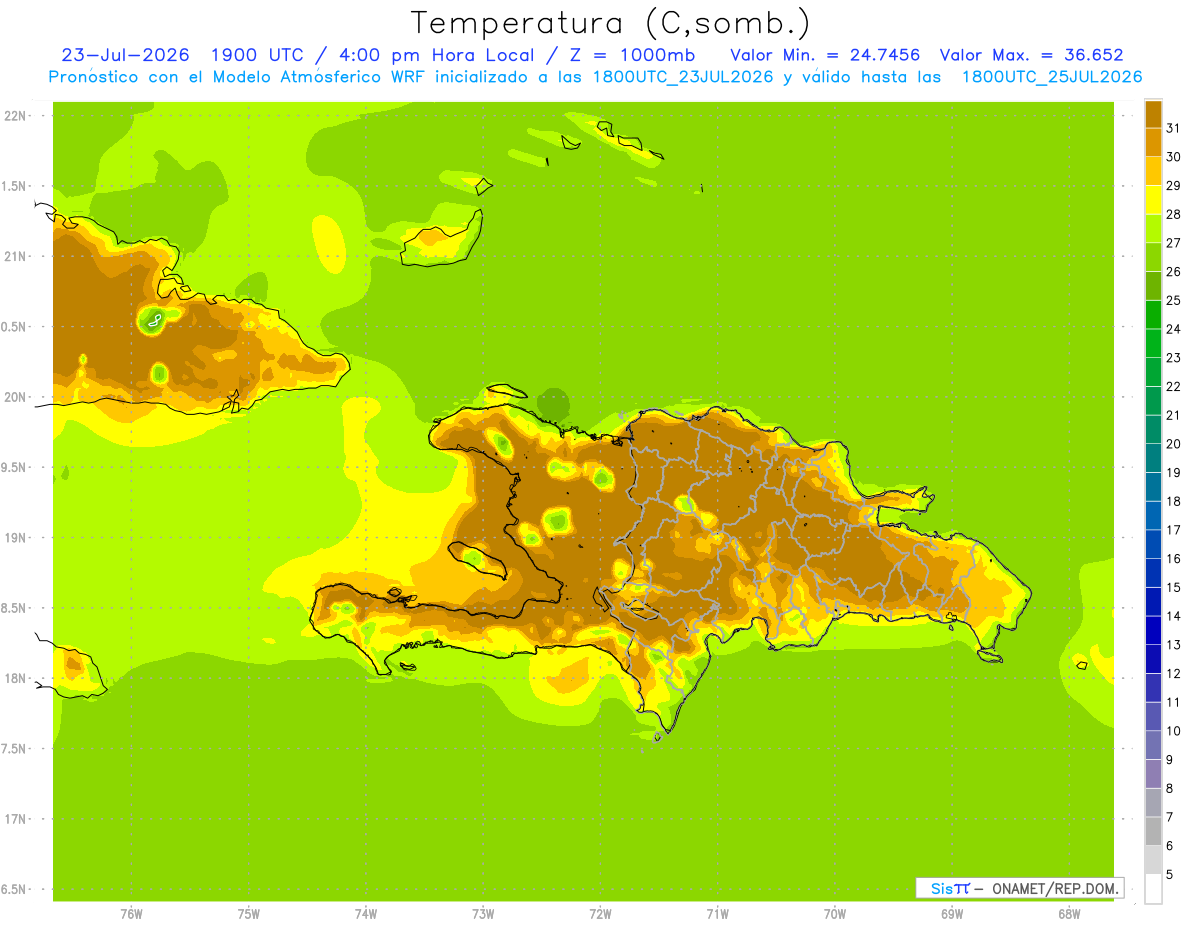
Task: Click the '69W' longitude label
Action: click(952, 914)
